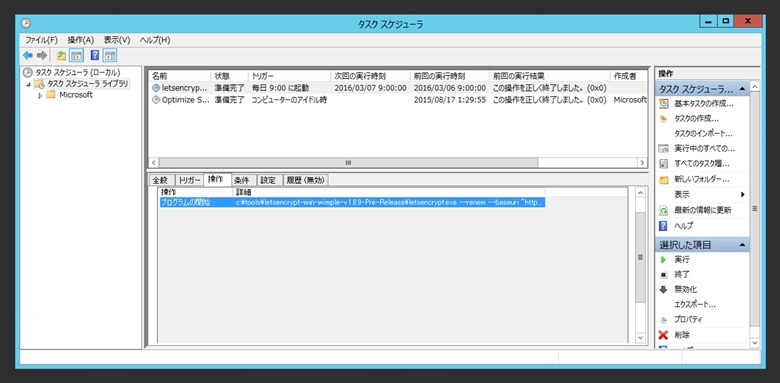780x383 pixels.
Task: Switch to the 履歴 (無効) tab
Action: click(306, 180)
